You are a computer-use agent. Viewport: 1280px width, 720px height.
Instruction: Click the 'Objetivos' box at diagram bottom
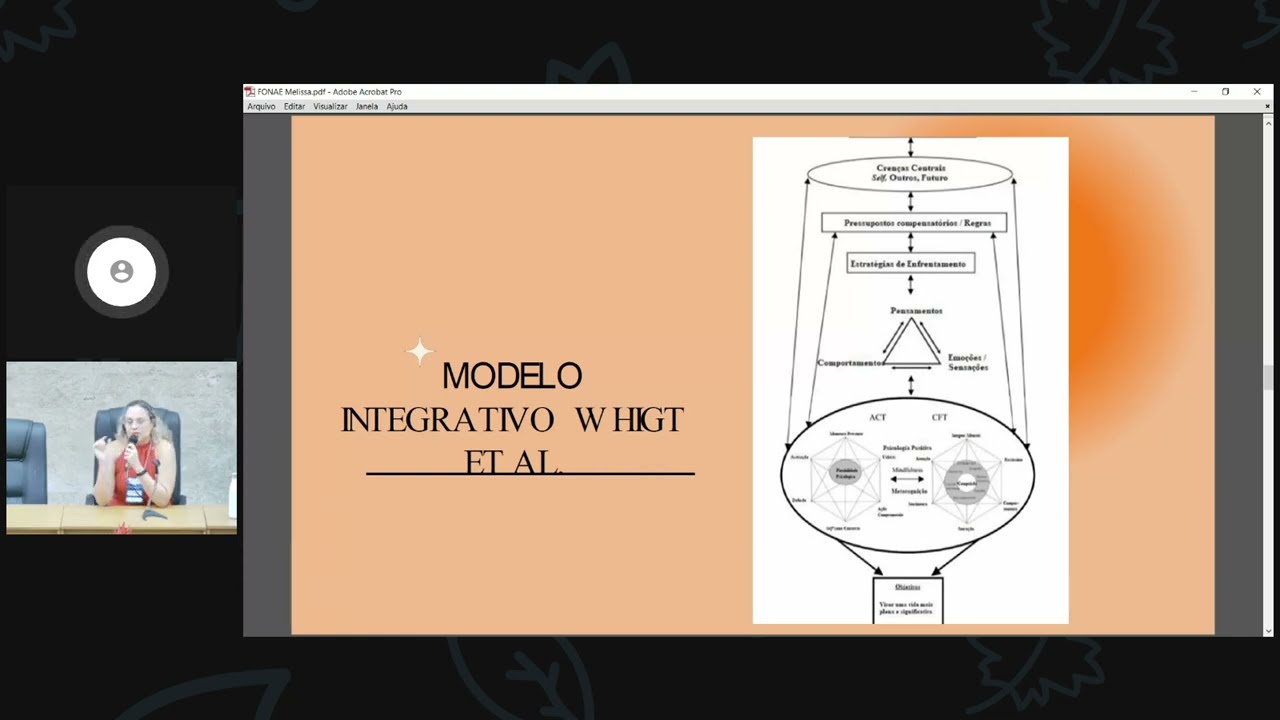click(x=908, y=600)
